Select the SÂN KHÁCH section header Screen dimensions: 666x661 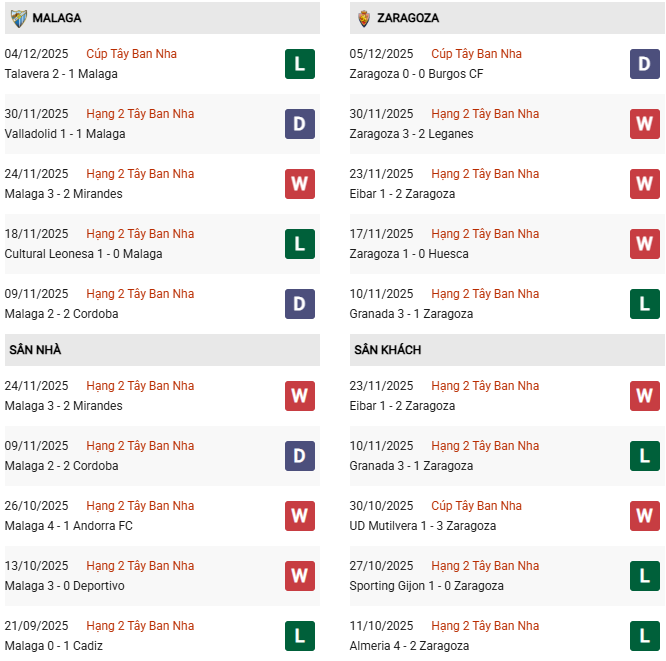point(387,350)
